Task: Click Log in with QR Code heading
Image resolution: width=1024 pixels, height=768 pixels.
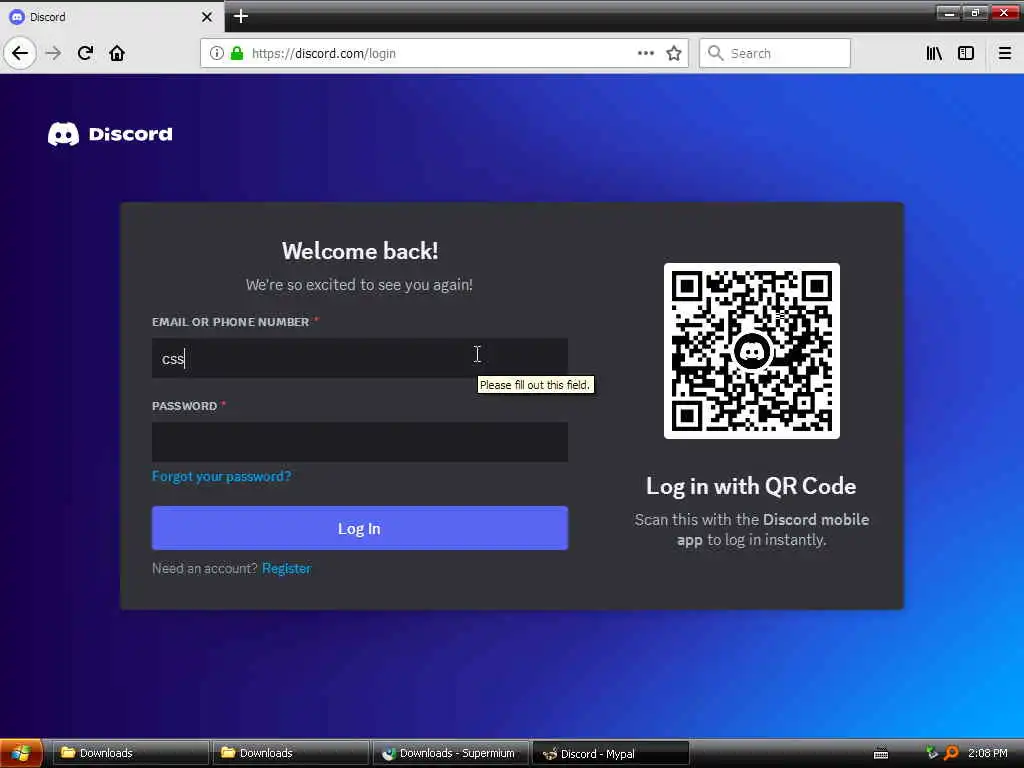Action: point(751,486)
